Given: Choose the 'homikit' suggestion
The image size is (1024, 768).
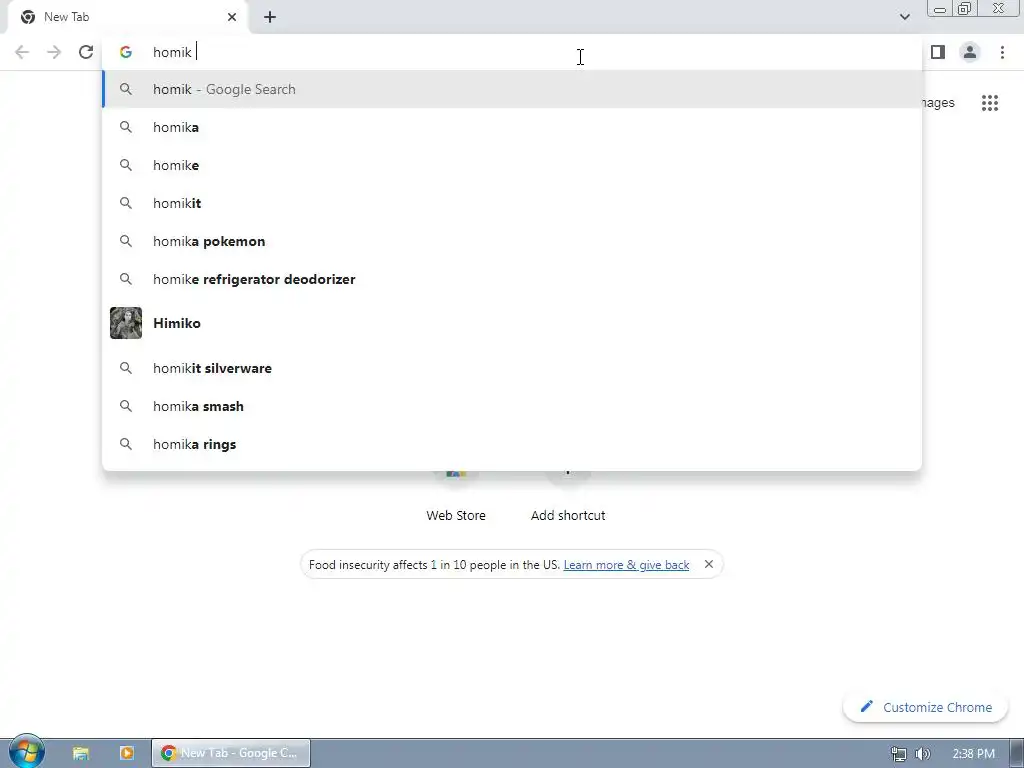Looking at the screenshot, I should [512, 203].
